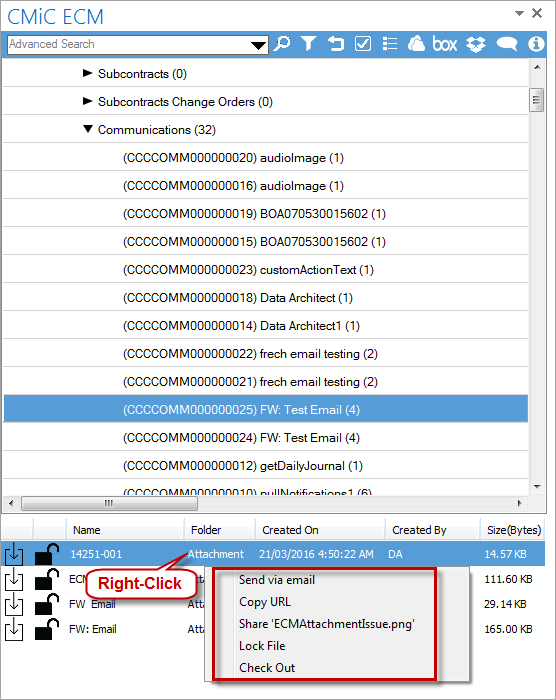The height and width of the screenshot is (700, 556).
Task: Click the info icon in toolbar
Action: (536, 44)
